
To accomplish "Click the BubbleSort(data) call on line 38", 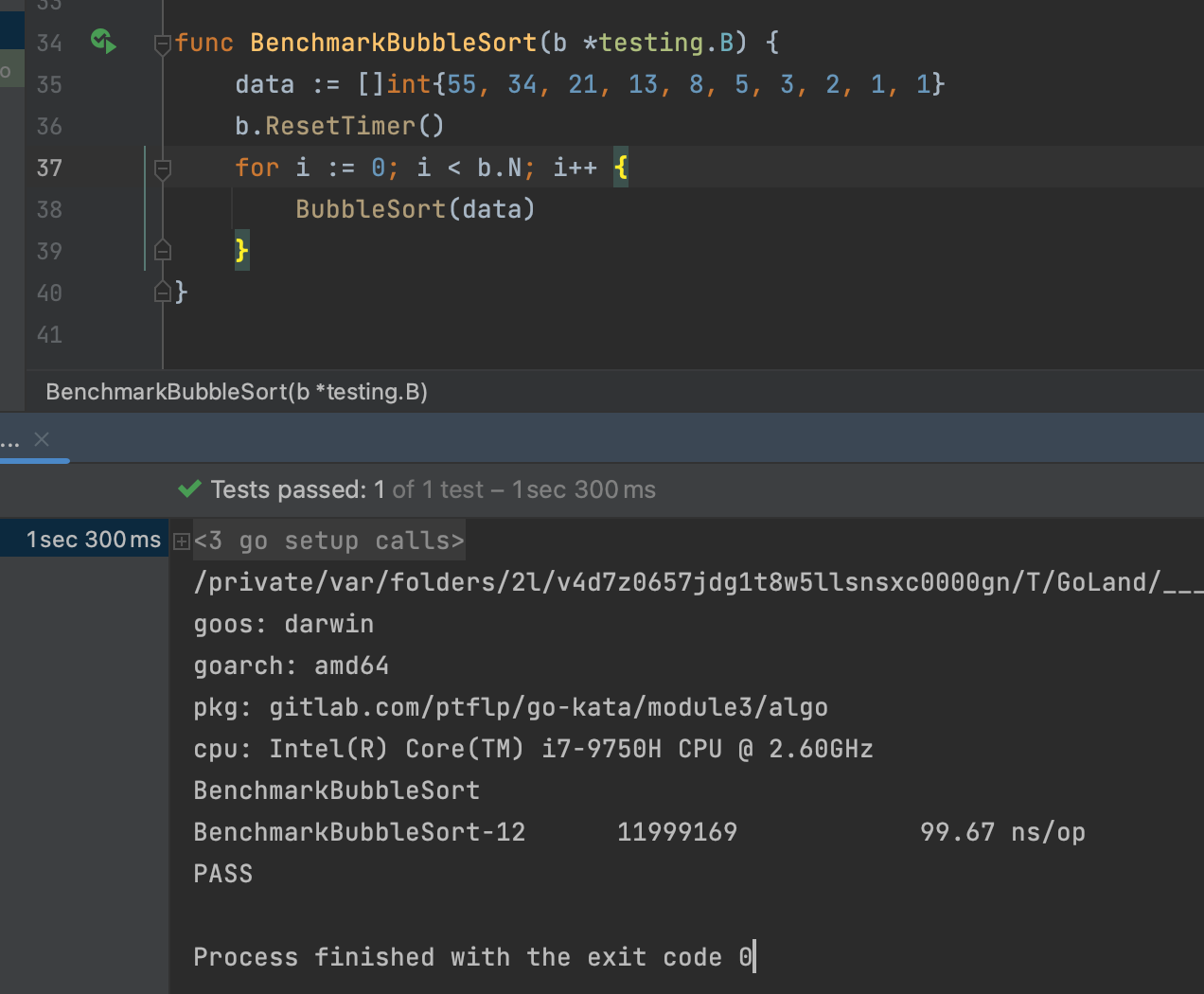I will tap(415, 209).
